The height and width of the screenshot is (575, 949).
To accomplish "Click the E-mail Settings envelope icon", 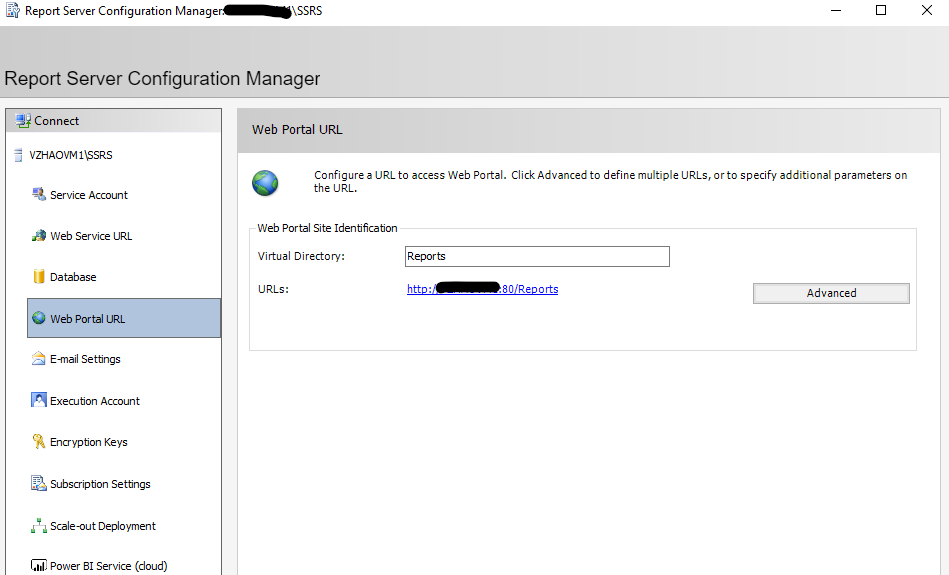I will point(39,358).
